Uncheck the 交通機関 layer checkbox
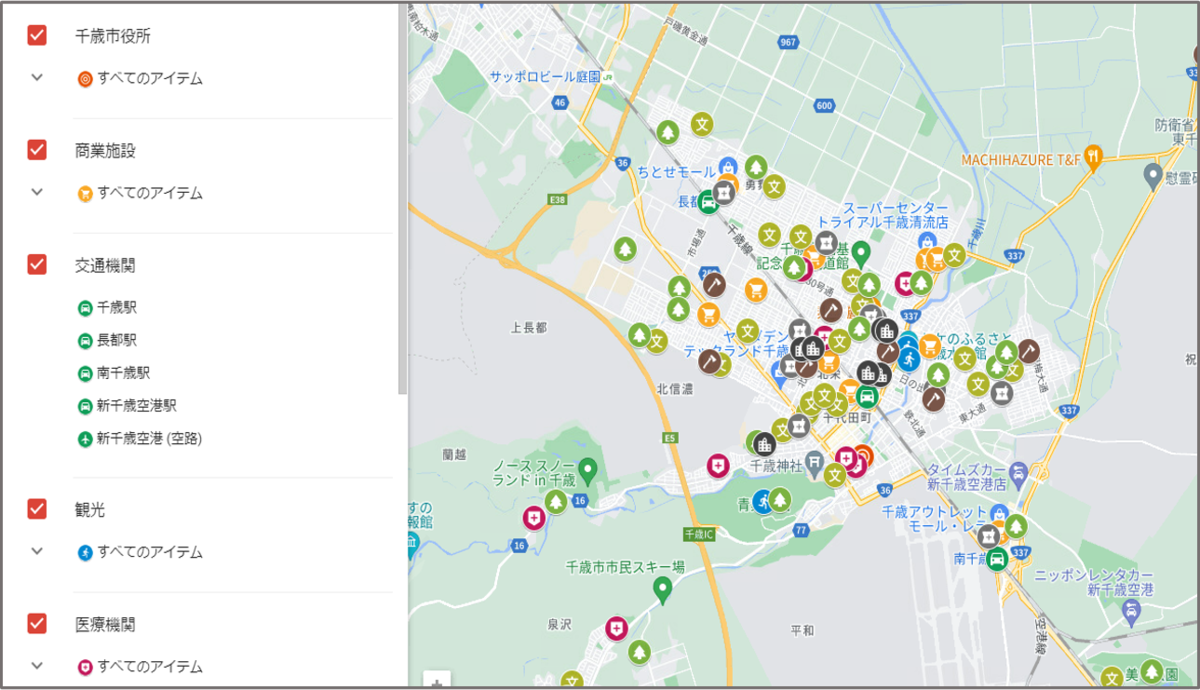Viewport: 1200px width, 690px height. [37, 264]
